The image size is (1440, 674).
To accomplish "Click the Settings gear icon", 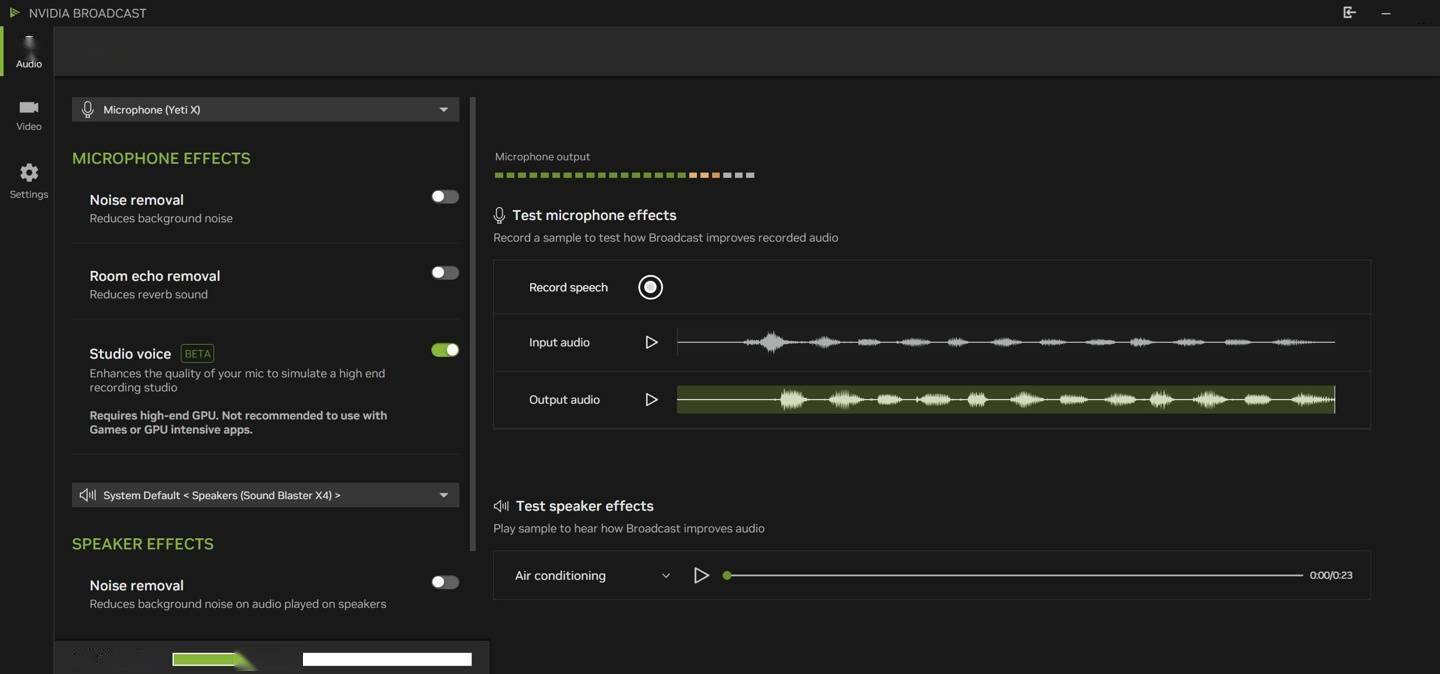I will [29, 173].
